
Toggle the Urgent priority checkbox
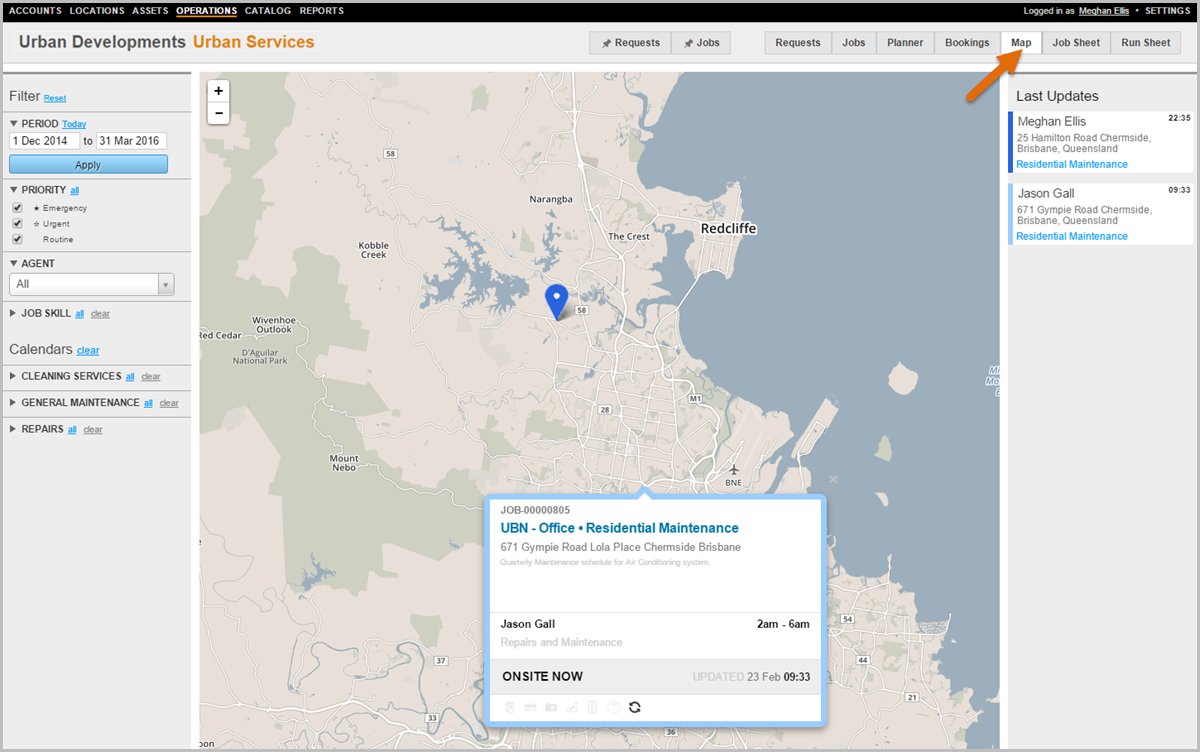17,224
